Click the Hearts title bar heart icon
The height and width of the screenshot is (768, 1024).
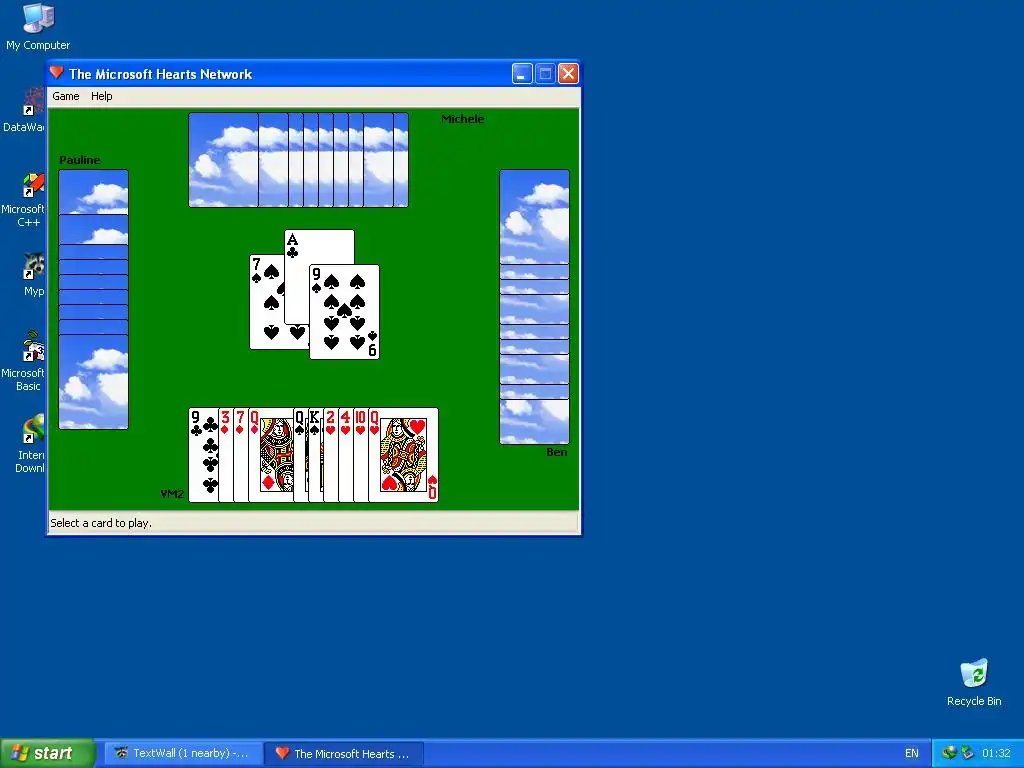[x=57, y=72]
